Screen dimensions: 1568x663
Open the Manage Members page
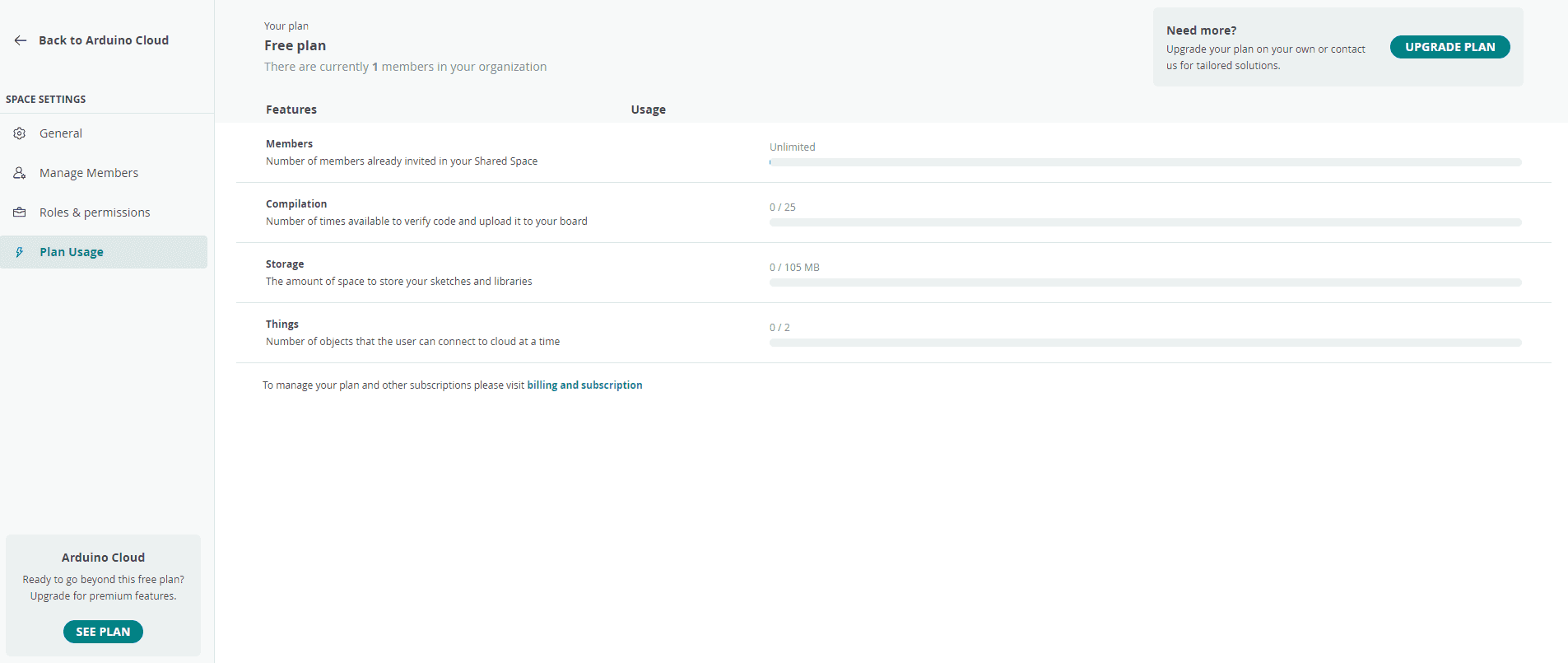(x=89, y=173)
